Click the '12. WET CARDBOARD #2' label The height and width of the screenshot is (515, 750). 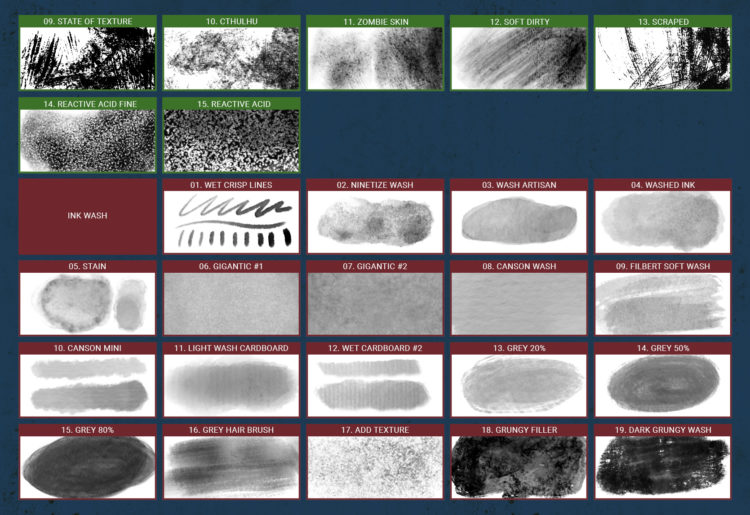[375, 348]
